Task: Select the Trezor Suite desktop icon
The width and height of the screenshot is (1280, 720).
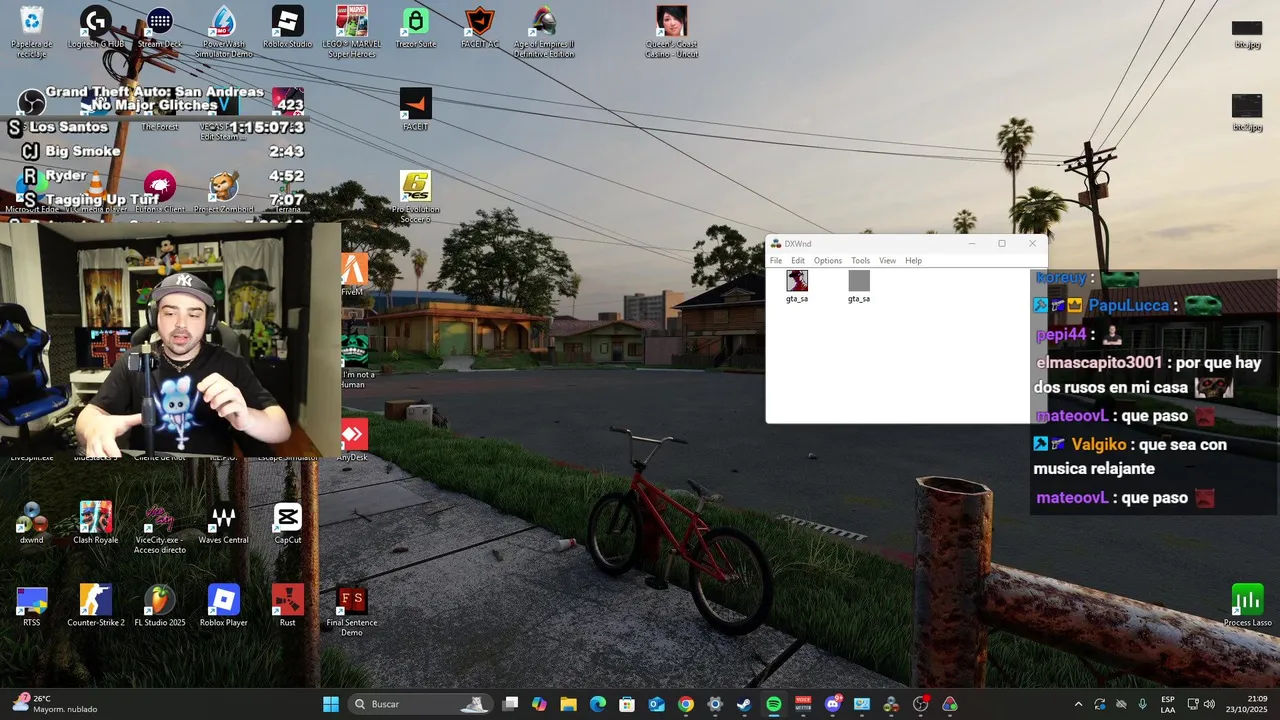Action: click(415, 28)
